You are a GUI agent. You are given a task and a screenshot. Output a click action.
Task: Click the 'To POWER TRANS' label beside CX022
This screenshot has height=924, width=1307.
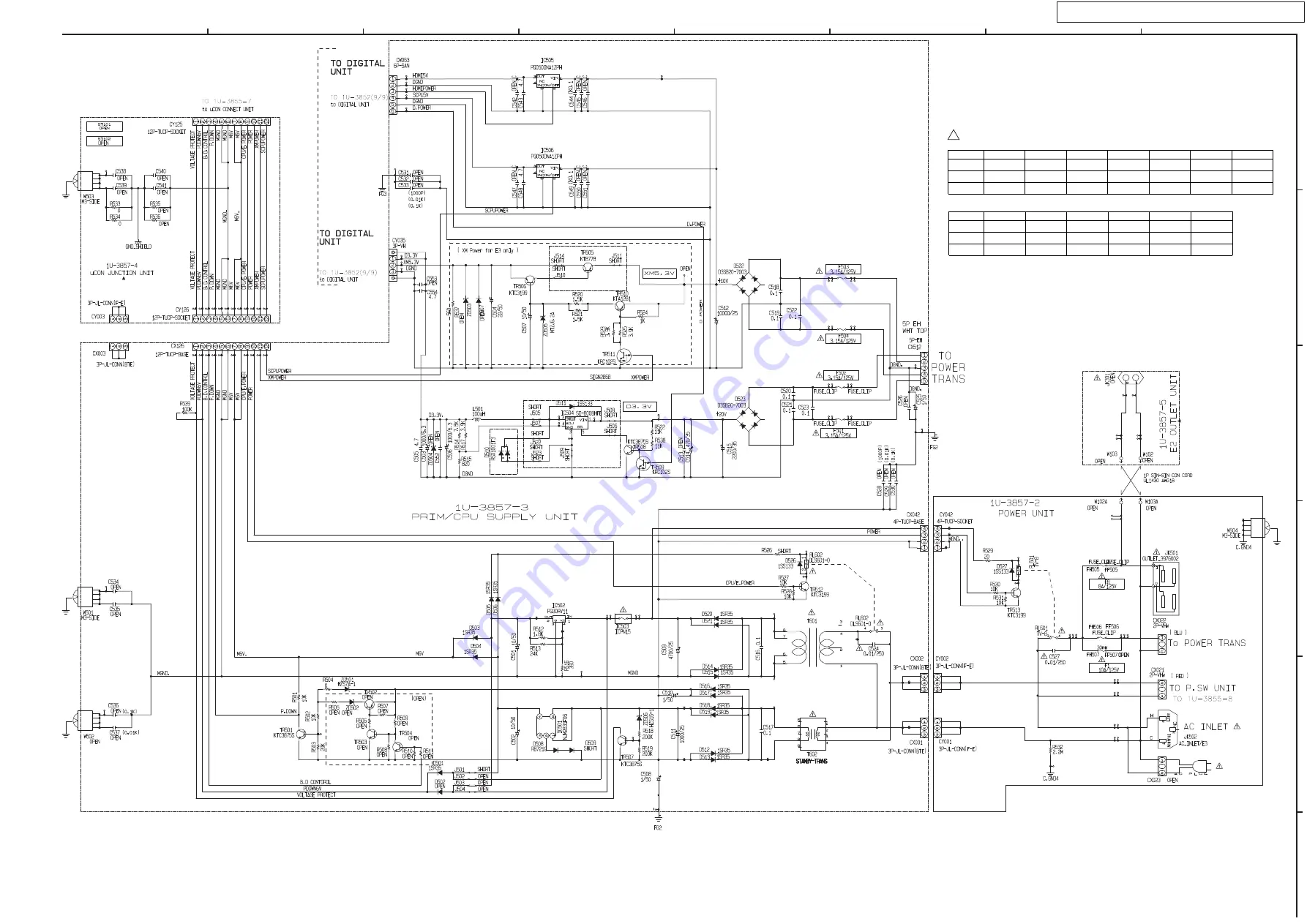[x=1207, y=643]
